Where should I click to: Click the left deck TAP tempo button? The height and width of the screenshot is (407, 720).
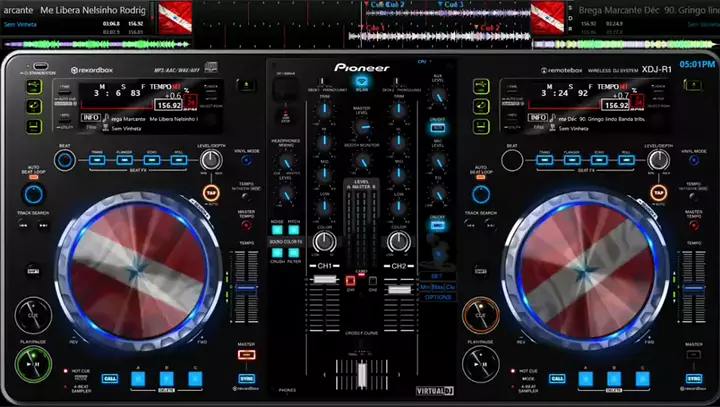click(x=211, y=193)
